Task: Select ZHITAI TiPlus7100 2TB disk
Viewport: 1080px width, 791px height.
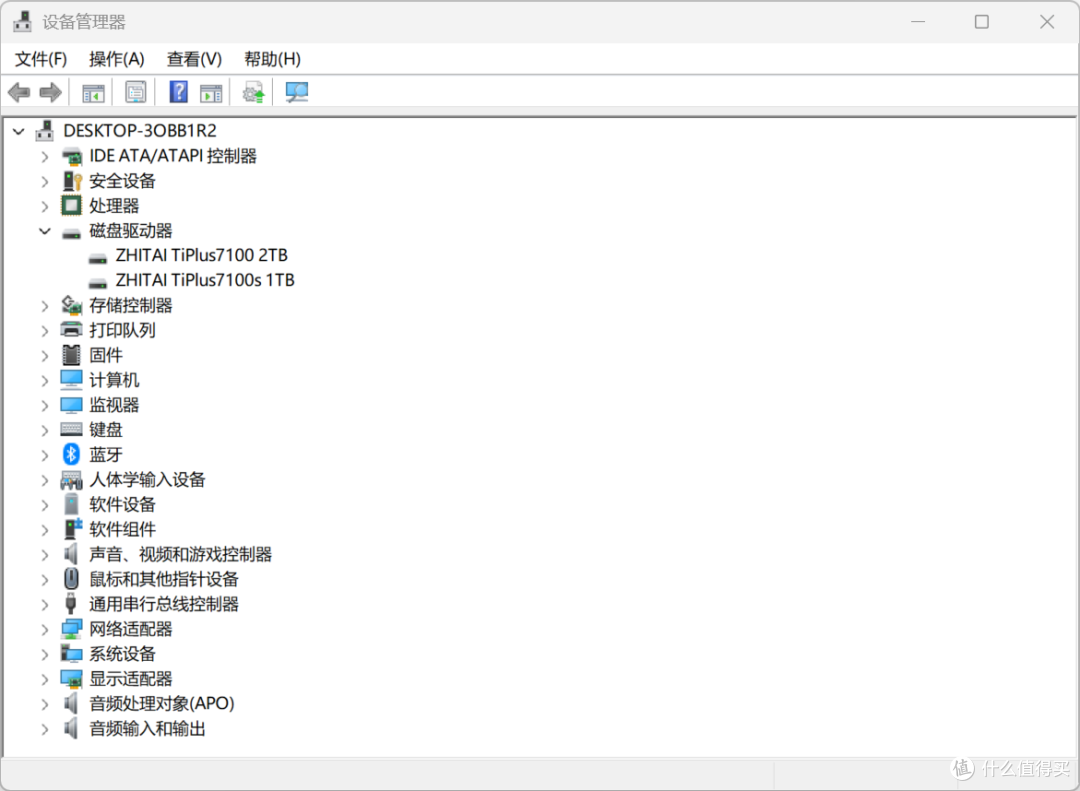Action: pos(201,256)
